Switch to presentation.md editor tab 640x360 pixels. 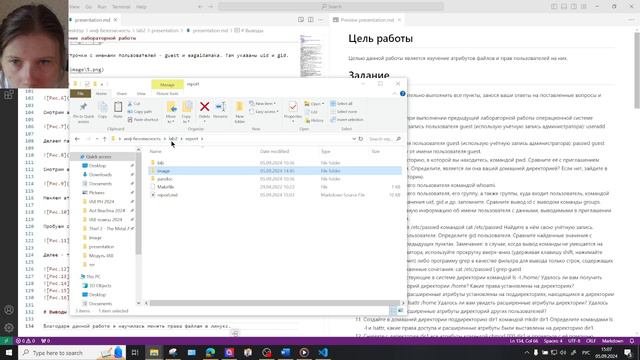[x=94, y=20]
